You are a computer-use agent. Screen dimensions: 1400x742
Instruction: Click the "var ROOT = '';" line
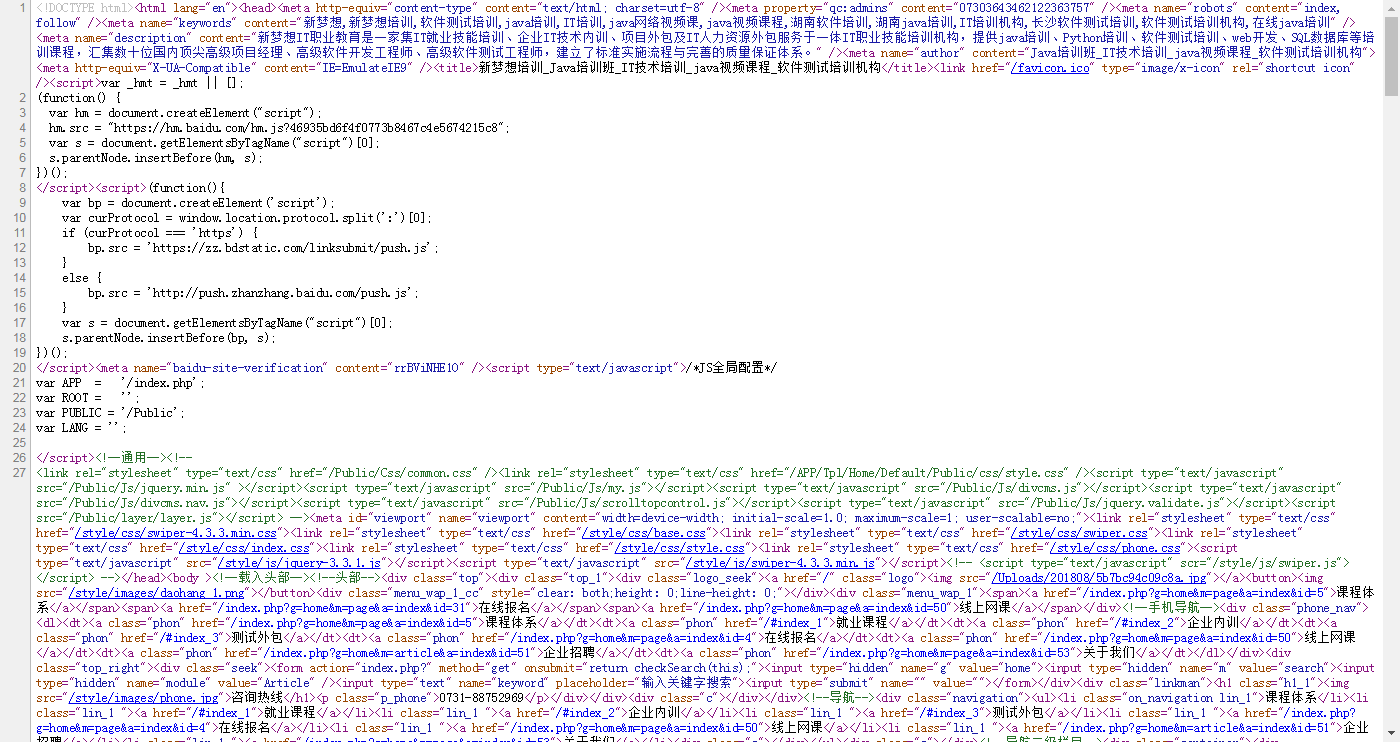pyautogui.click(x=86, y=398)
